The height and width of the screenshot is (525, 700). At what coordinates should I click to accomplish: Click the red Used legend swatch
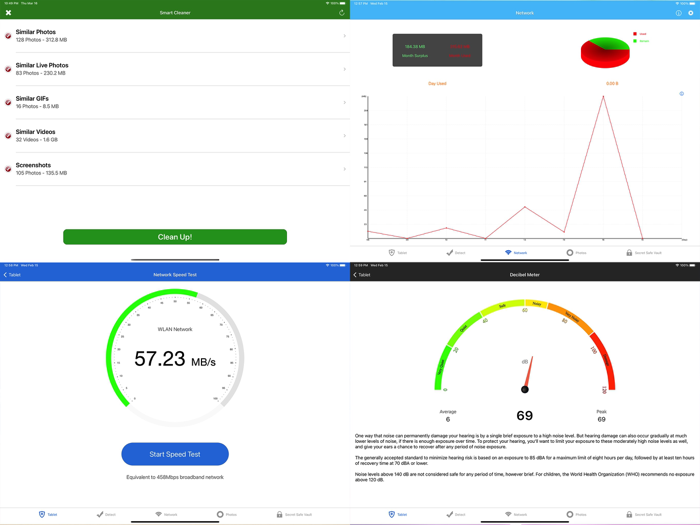click(x=635, y=34)
